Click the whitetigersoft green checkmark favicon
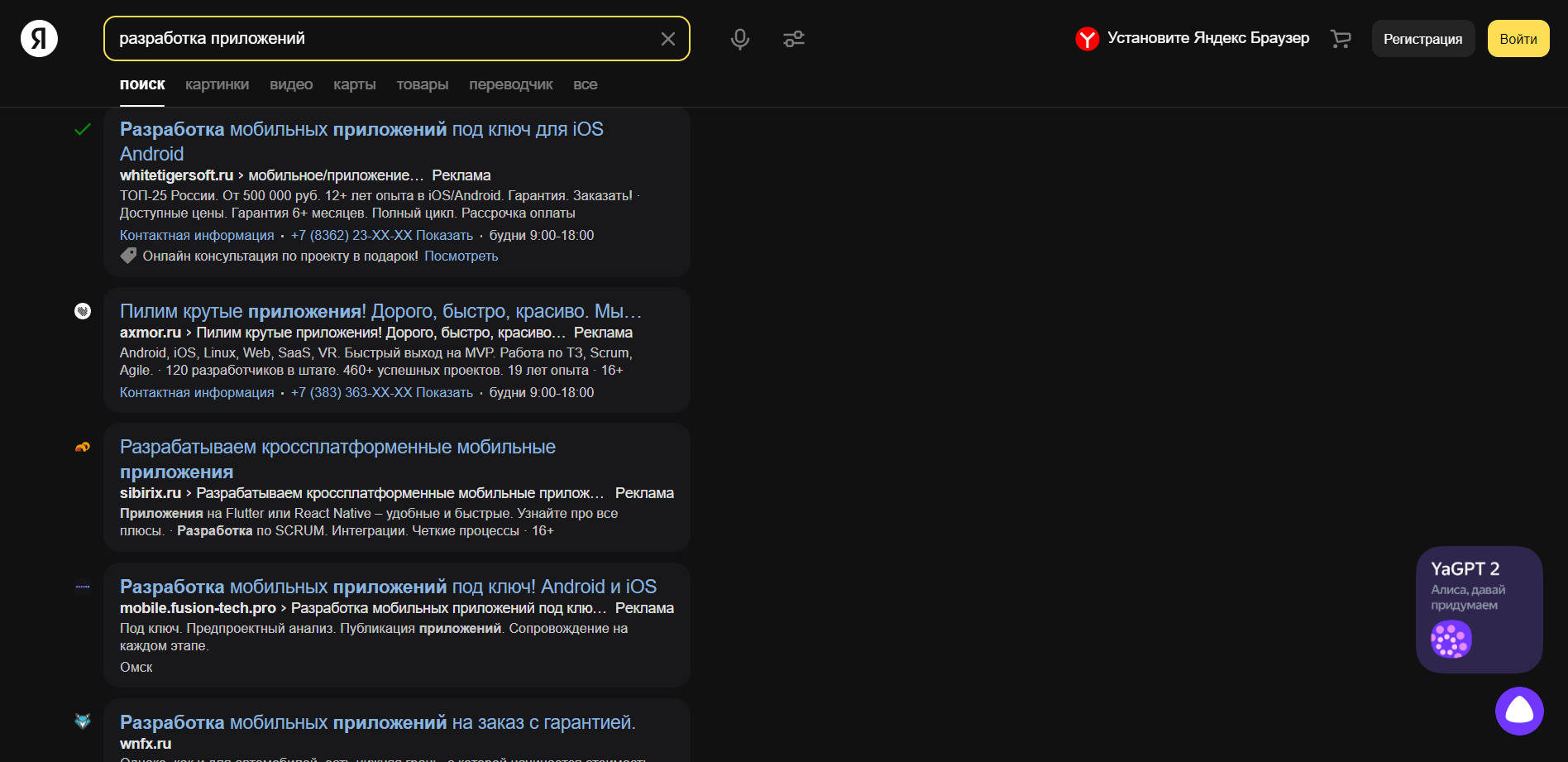This screenshot has height=762, width=1568. pos(83,130)
